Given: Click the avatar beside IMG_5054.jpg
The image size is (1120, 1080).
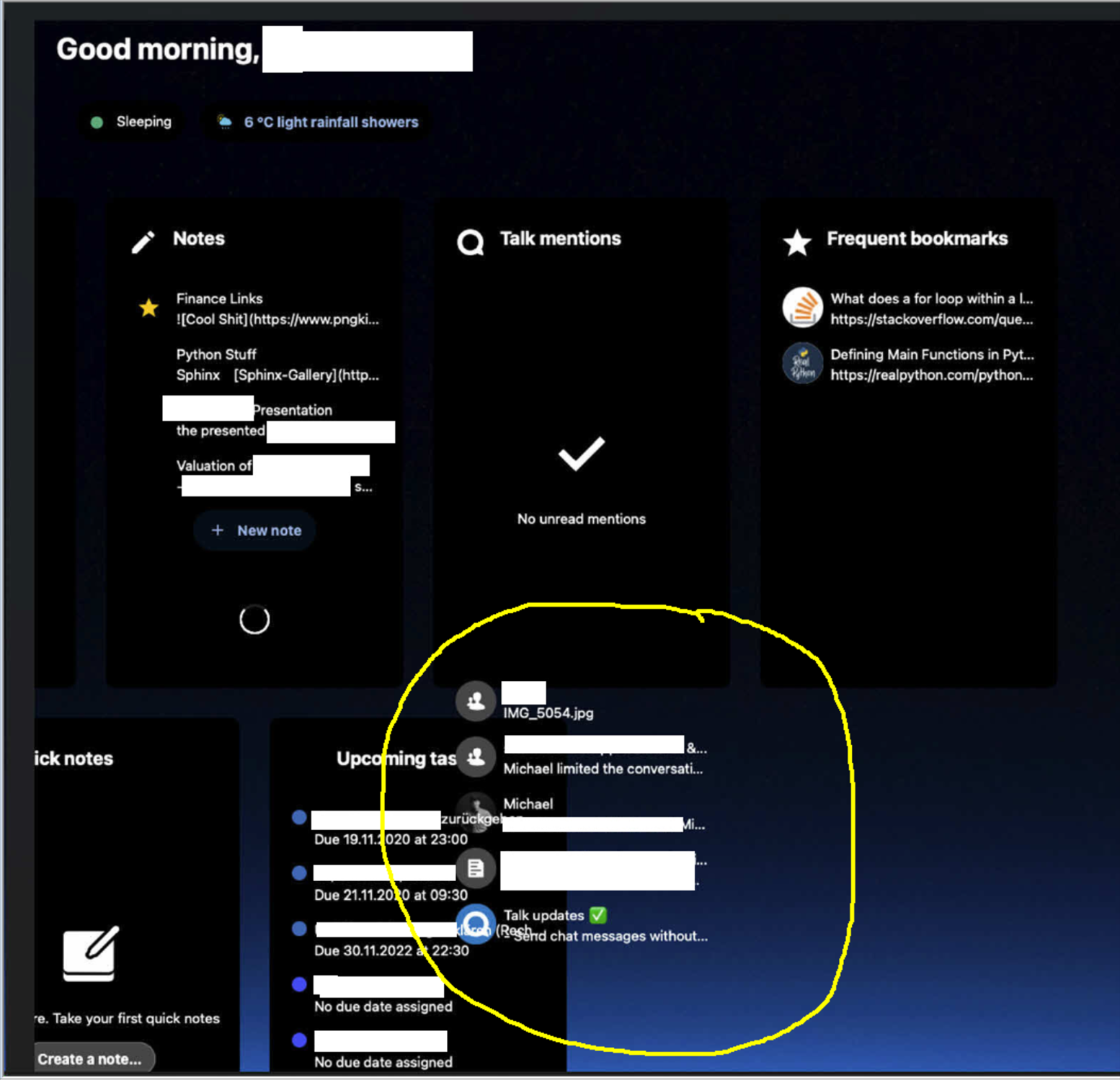Looking at the screenshot, I should [x=476, y=700].
